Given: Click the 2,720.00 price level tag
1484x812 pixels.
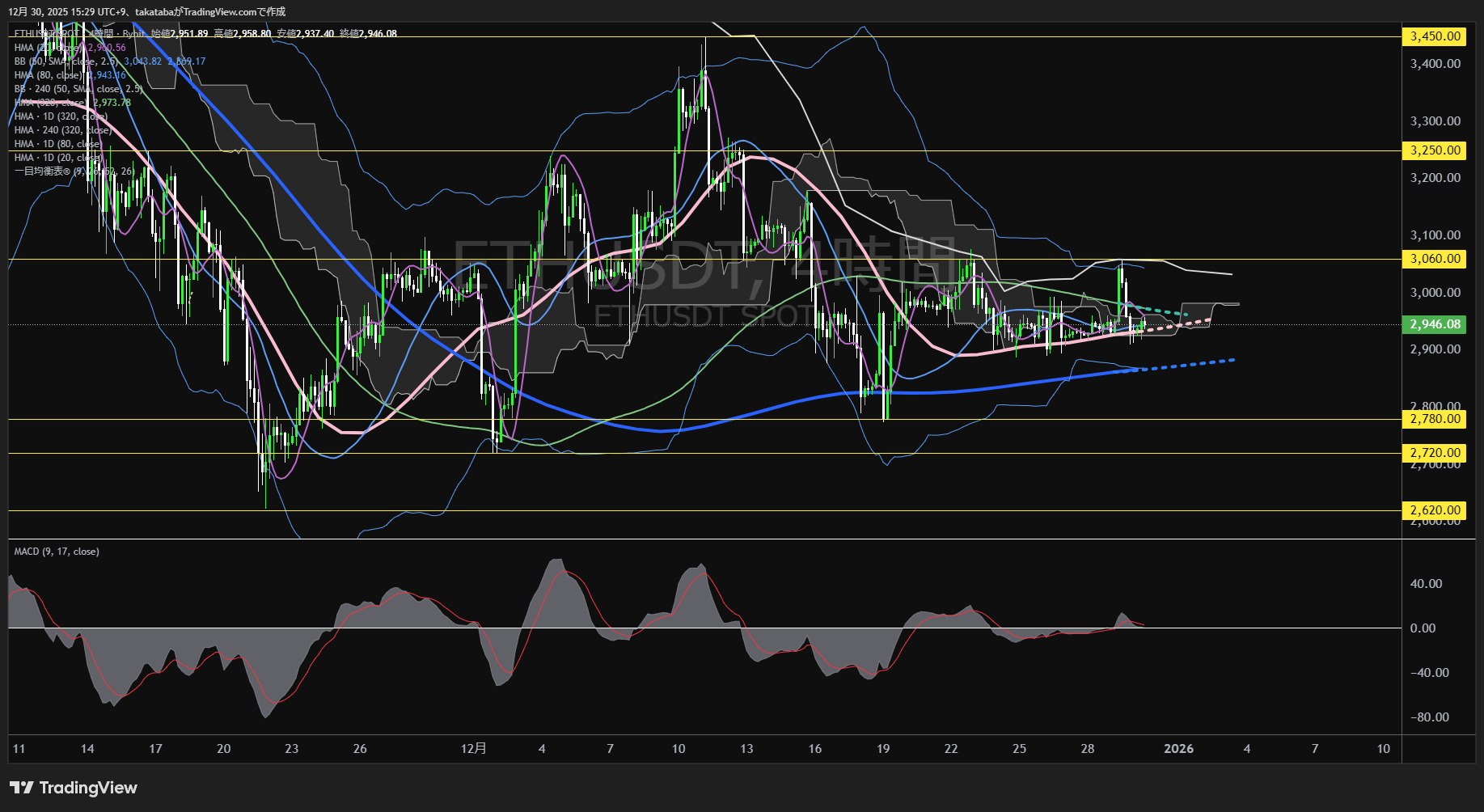Looking at the screenshot, I should (1435, 453).
